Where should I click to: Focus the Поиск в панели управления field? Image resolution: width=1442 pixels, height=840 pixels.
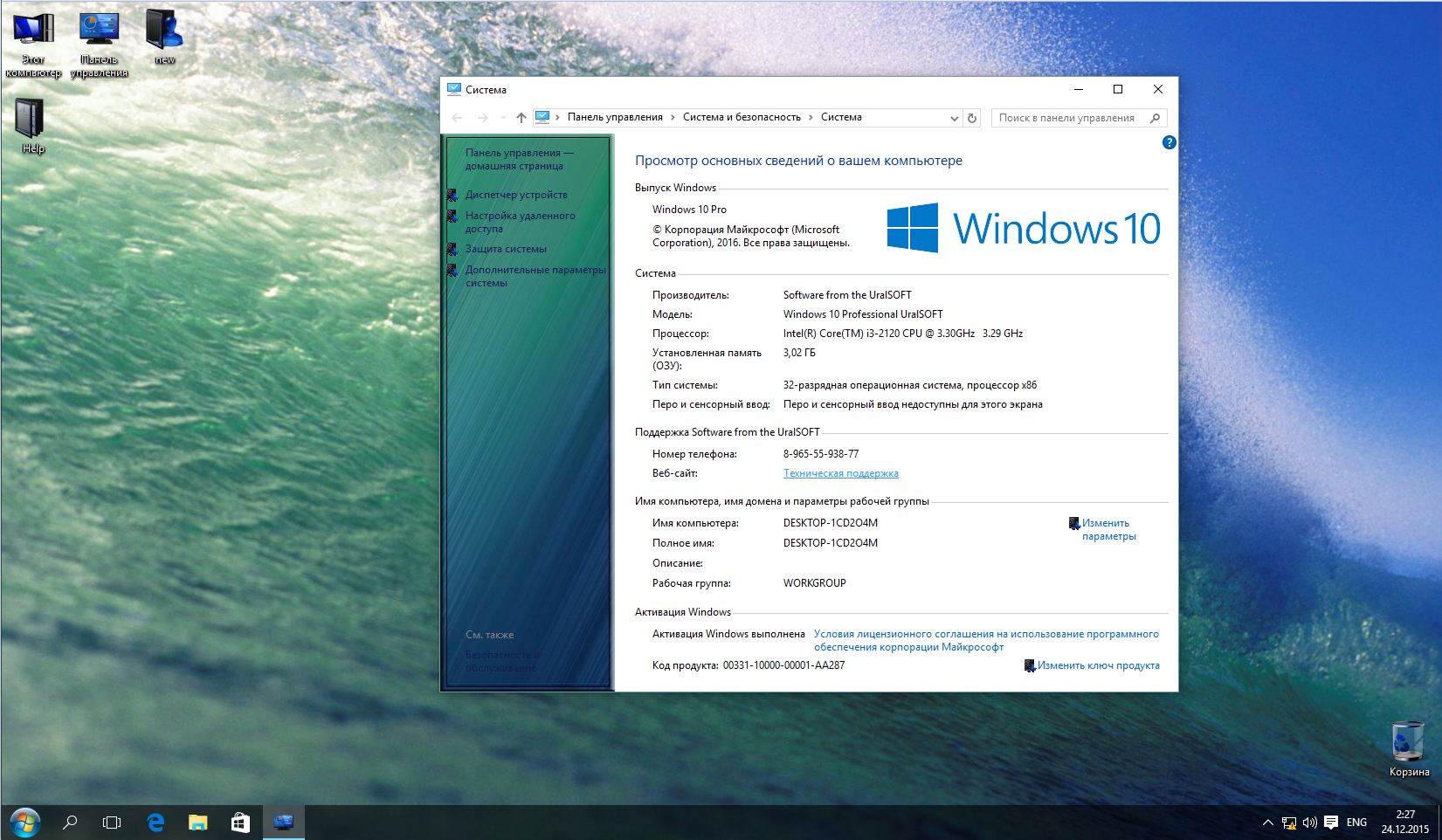pyautogui.click(x=1079, y=118)
